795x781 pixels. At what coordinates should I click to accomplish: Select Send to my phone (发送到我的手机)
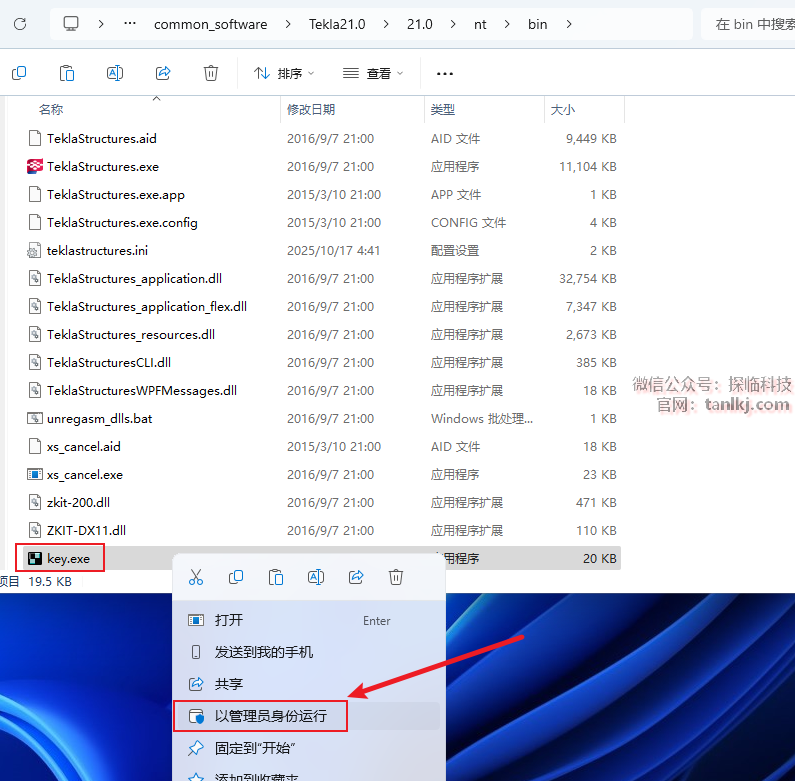(x=264, y=652)
